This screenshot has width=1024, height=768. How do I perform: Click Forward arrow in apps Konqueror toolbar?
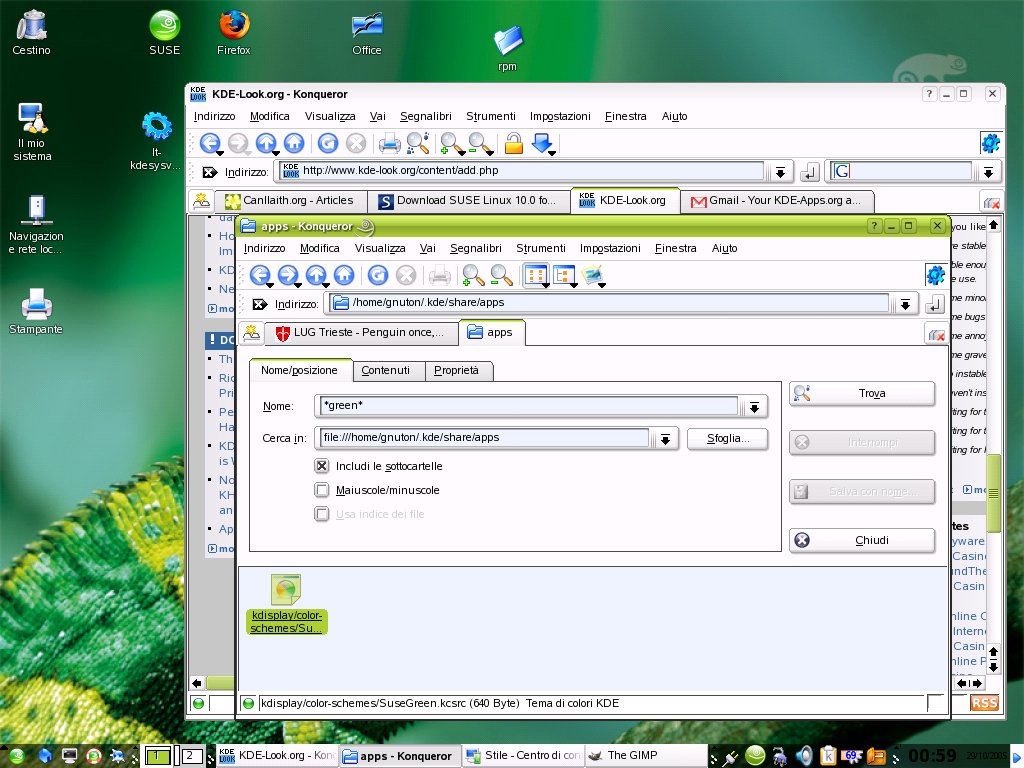point(288,275)
